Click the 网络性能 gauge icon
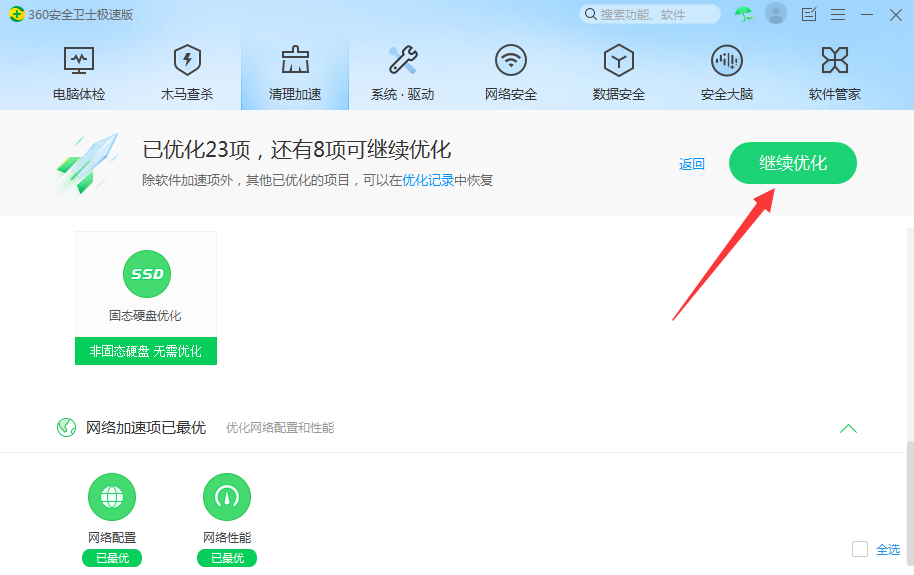 pos(227,497)
